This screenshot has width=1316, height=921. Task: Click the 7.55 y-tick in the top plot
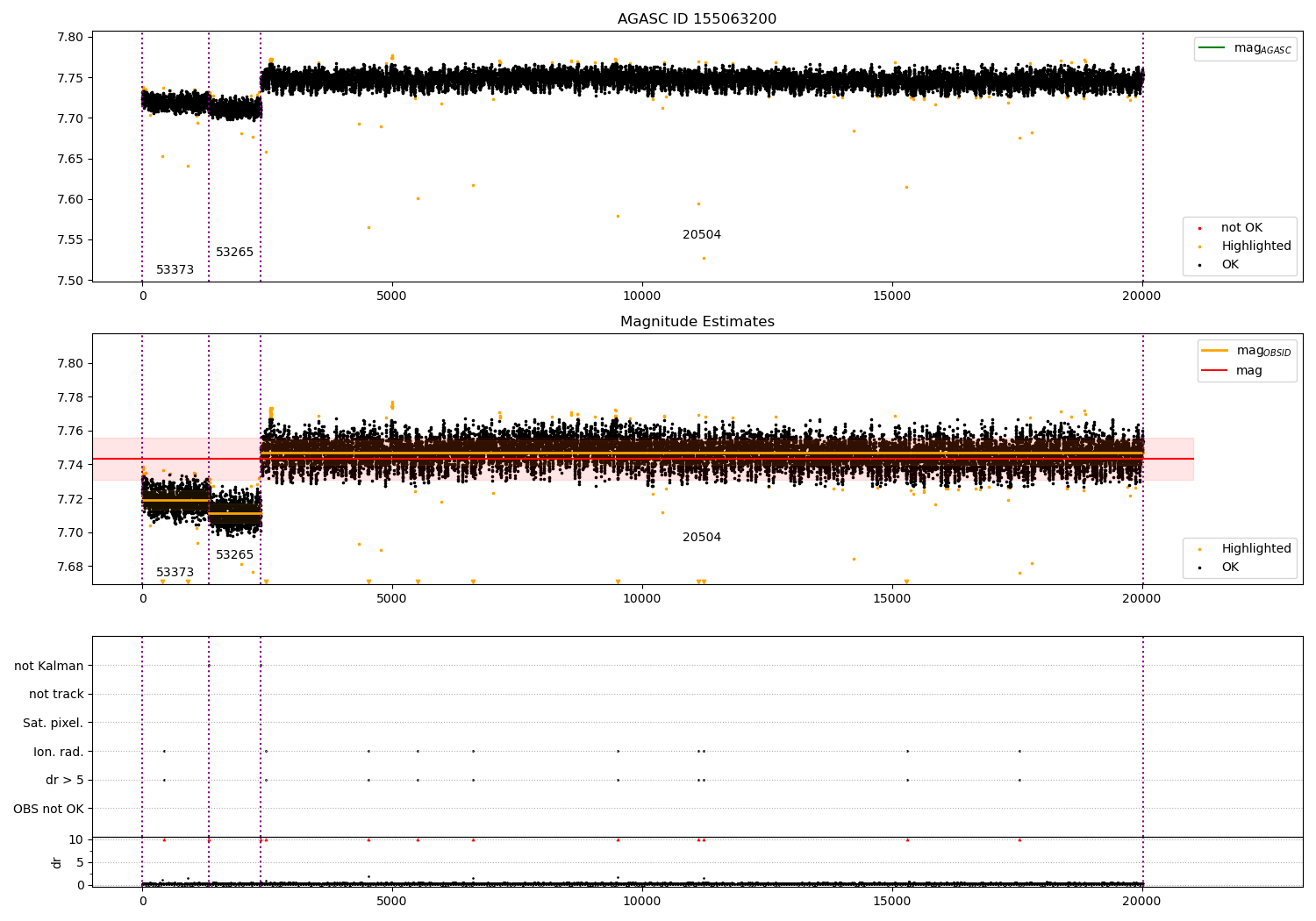coord(69,239)
